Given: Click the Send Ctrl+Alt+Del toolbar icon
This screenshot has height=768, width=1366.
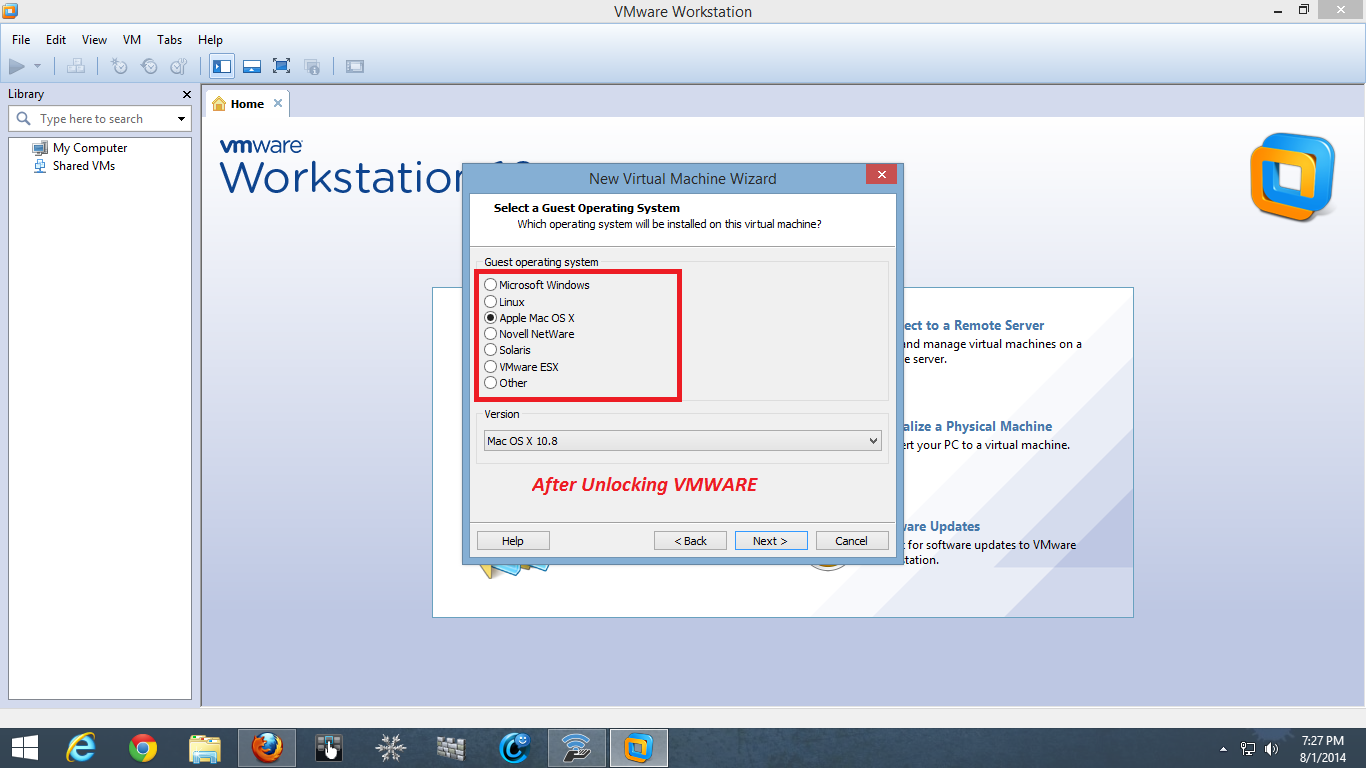Looking at the screenshot, I should pyautogui.click(x=76, y=66).
